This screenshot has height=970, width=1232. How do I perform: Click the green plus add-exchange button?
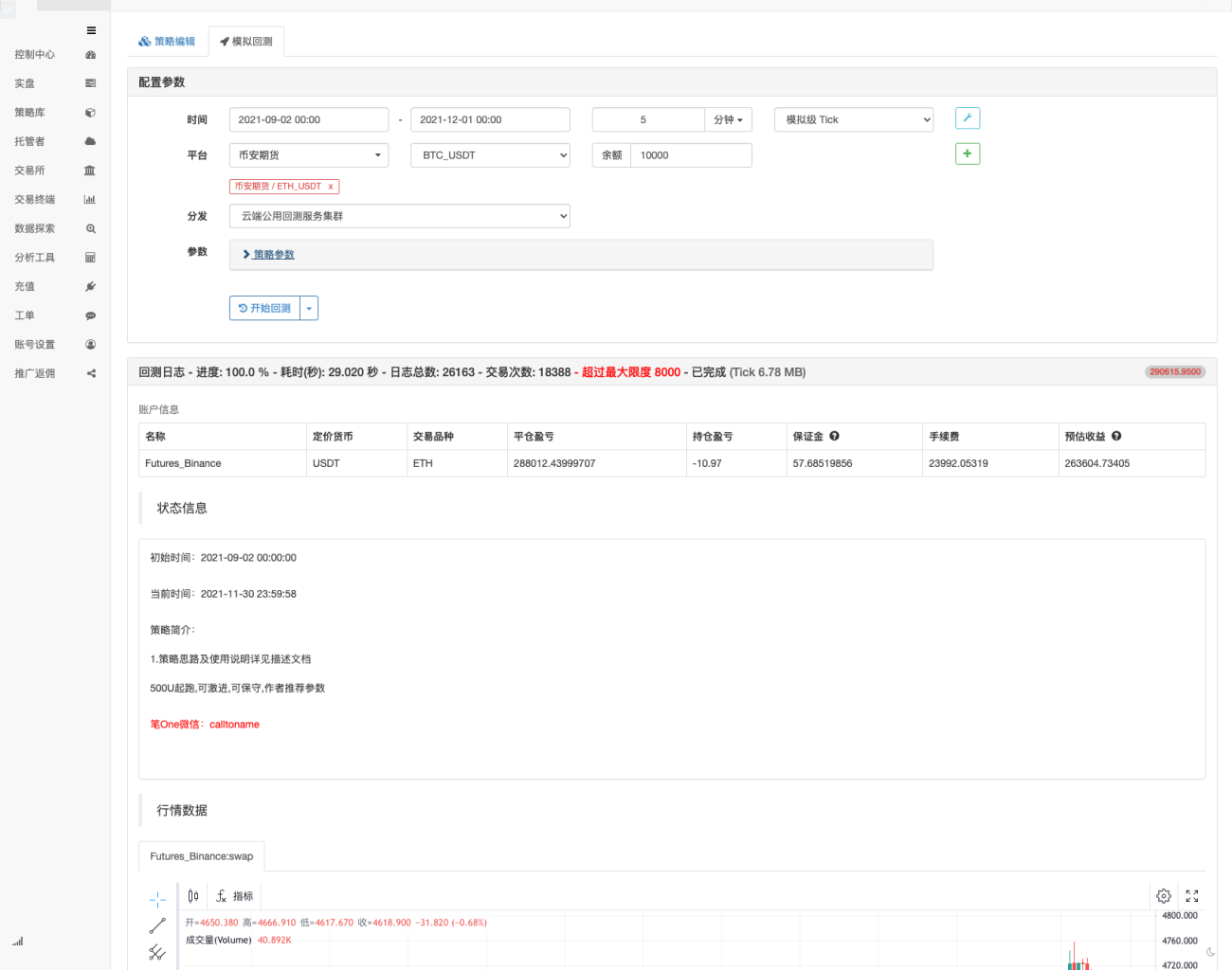(x=968, y=153)
